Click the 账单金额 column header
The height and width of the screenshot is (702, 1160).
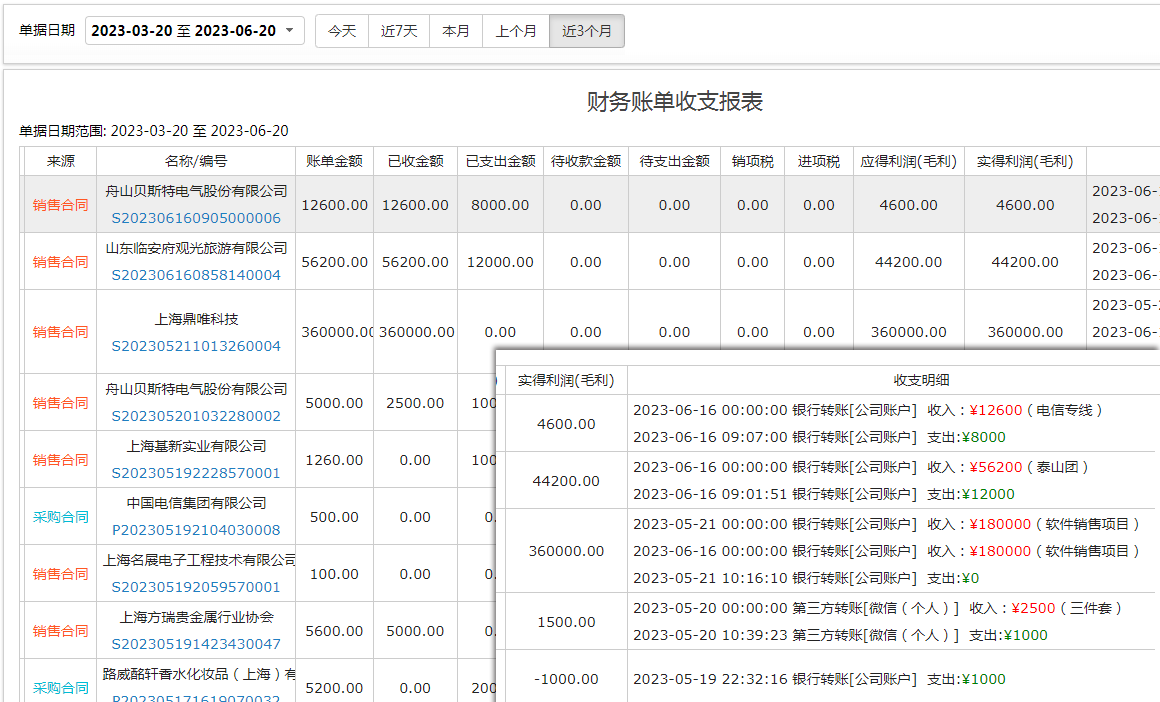[x=334, y=161]
